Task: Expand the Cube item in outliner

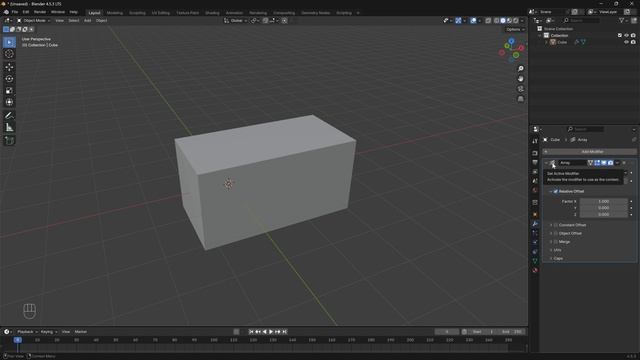Action: click(x=547, y=42)
